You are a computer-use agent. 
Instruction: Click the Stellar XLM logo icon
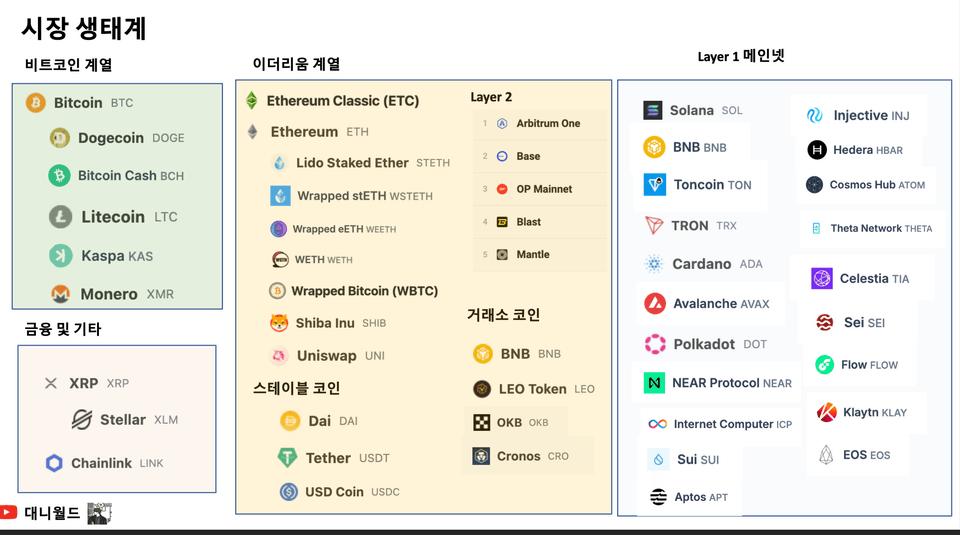point(82,420)
